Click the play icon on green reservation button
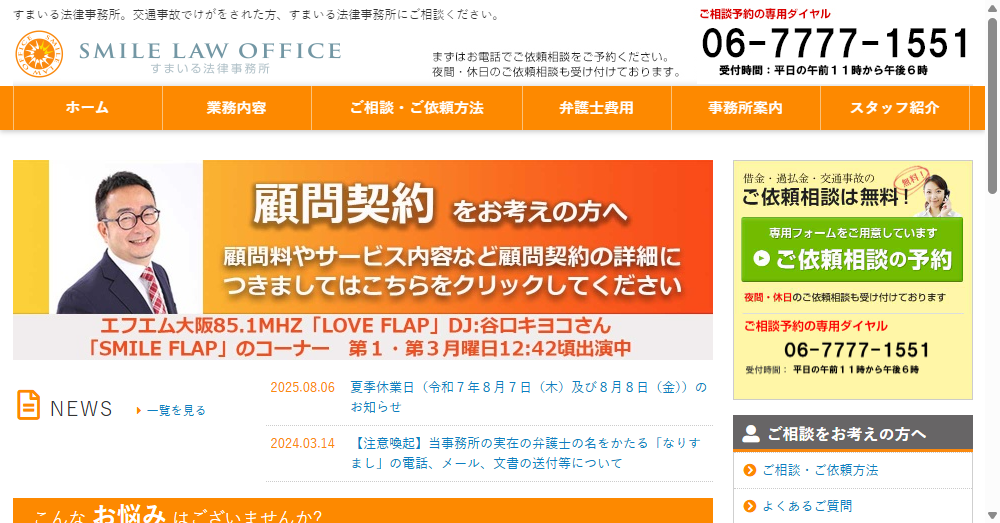 tap(762, 259)
